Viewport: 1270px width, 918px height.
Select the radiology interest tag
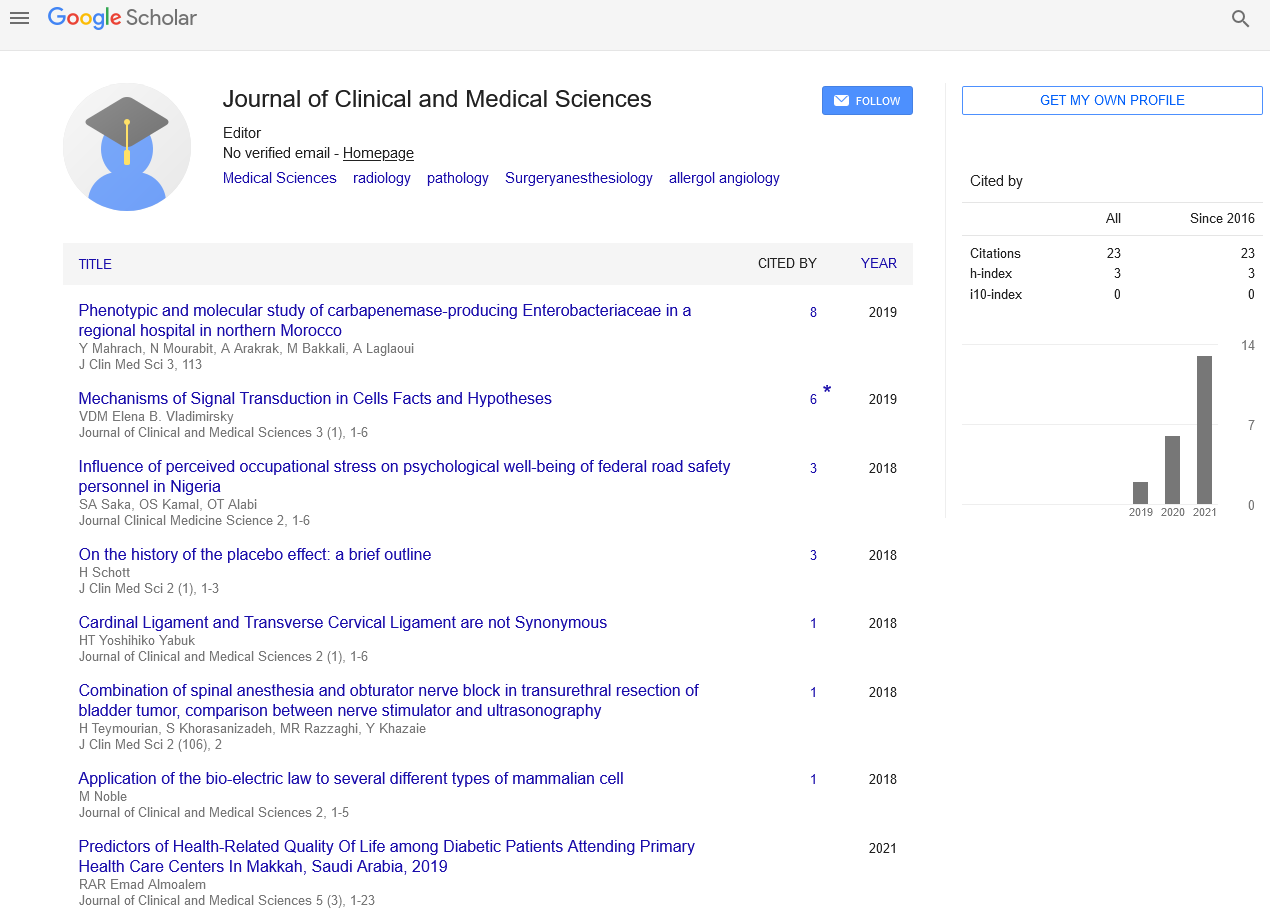click(x=381, y=178)
